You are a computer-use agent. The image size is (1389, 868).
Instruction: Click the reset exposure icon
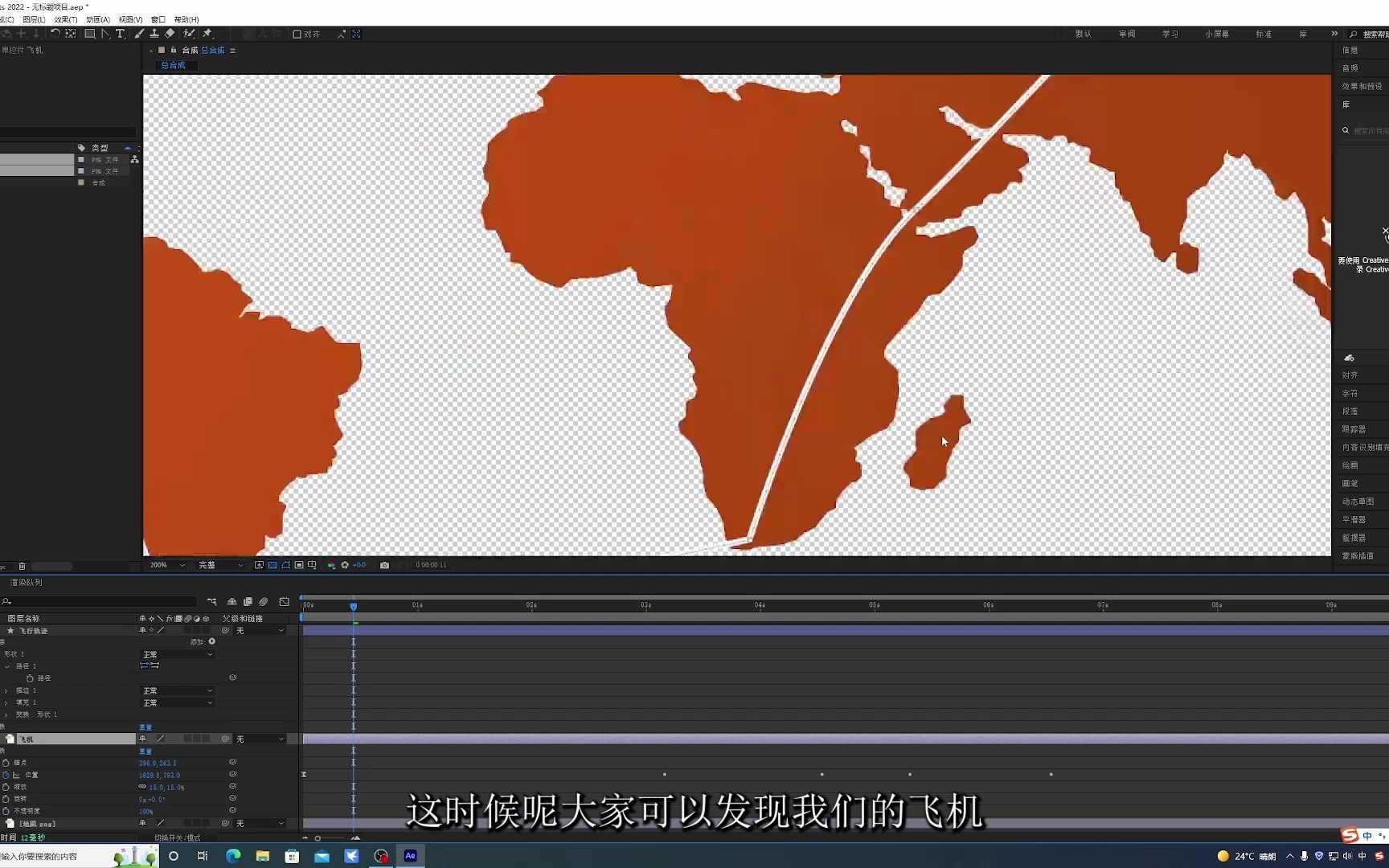pyautogui.click(x=345, y=565)
